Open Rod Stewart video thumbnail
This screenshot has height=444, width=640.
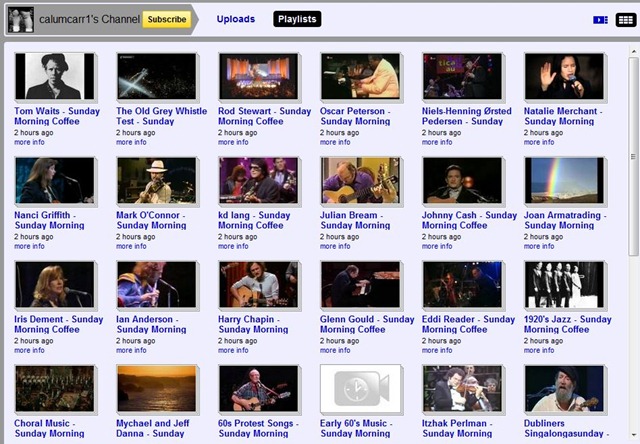tap(258, 76)
